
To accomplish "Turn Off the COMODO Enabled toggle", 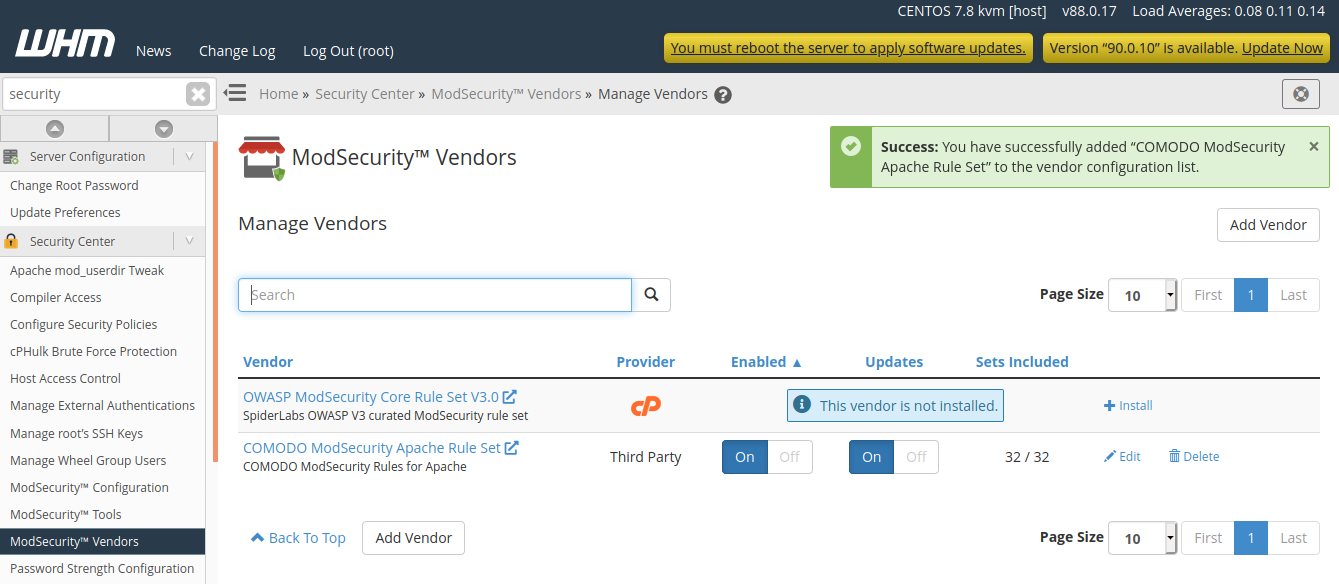I will click(790, 456).
